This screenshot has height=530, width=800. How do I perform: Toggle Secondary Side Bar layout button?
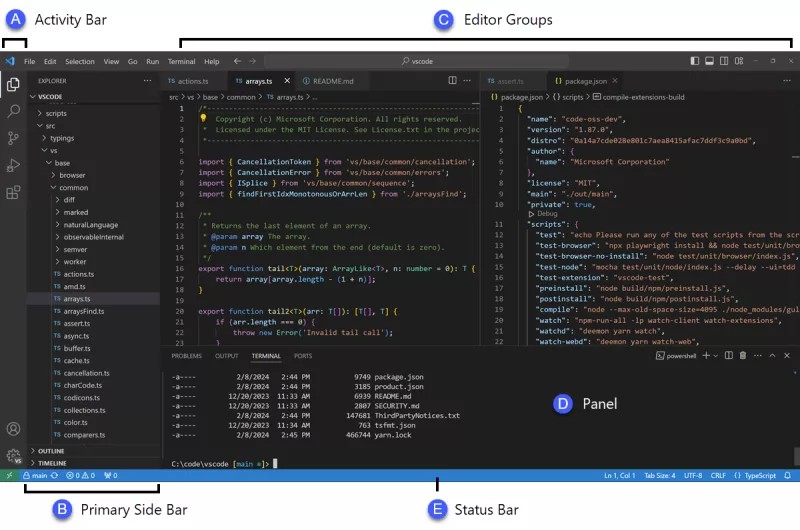point(724,61)
